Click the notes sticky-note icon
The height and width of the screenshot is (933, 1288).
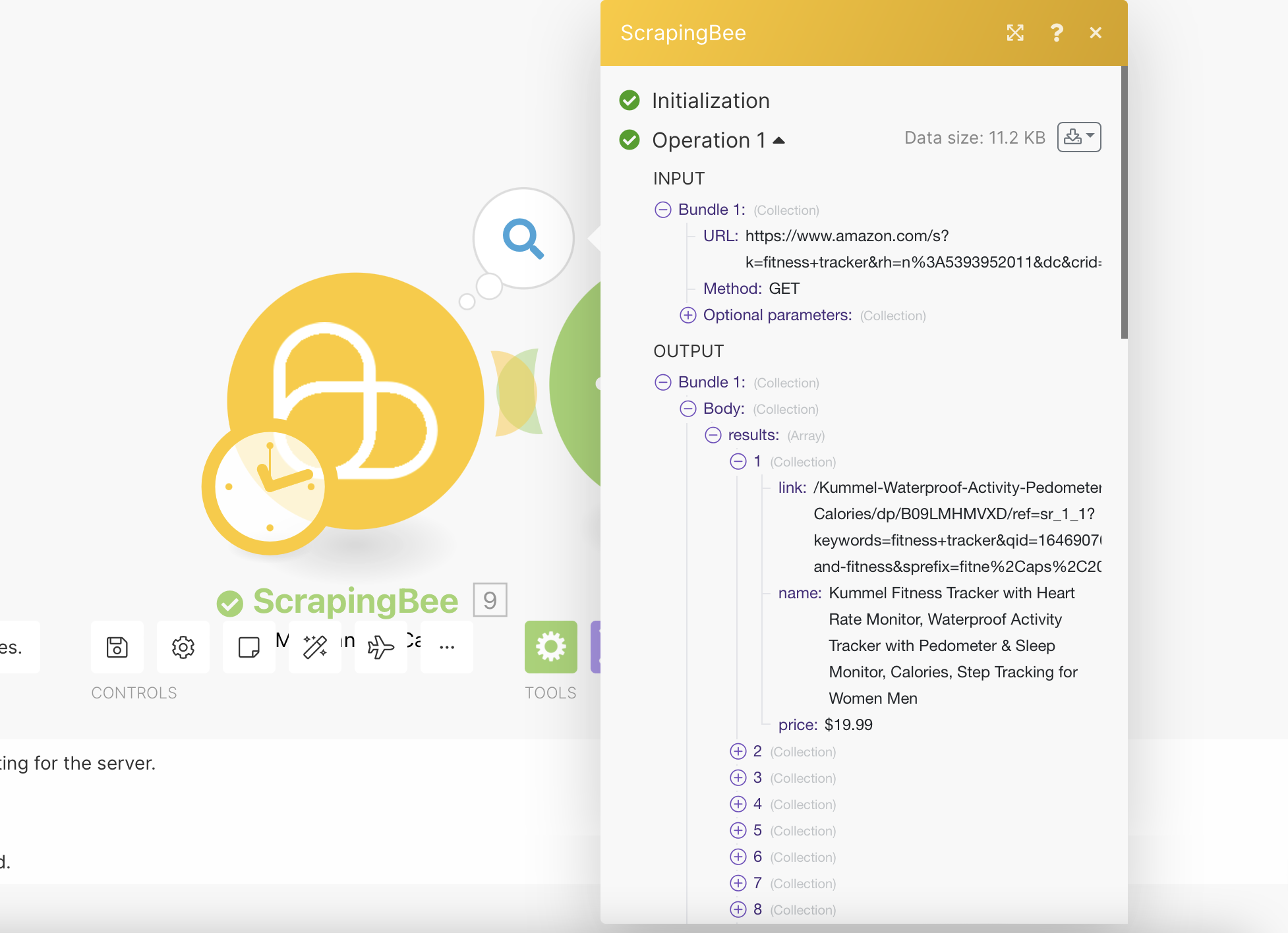249,647
